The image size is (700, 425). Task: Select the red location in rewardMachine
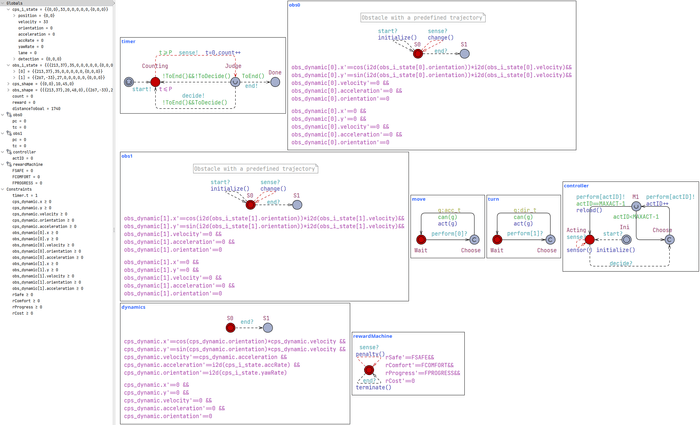point(369,370)
